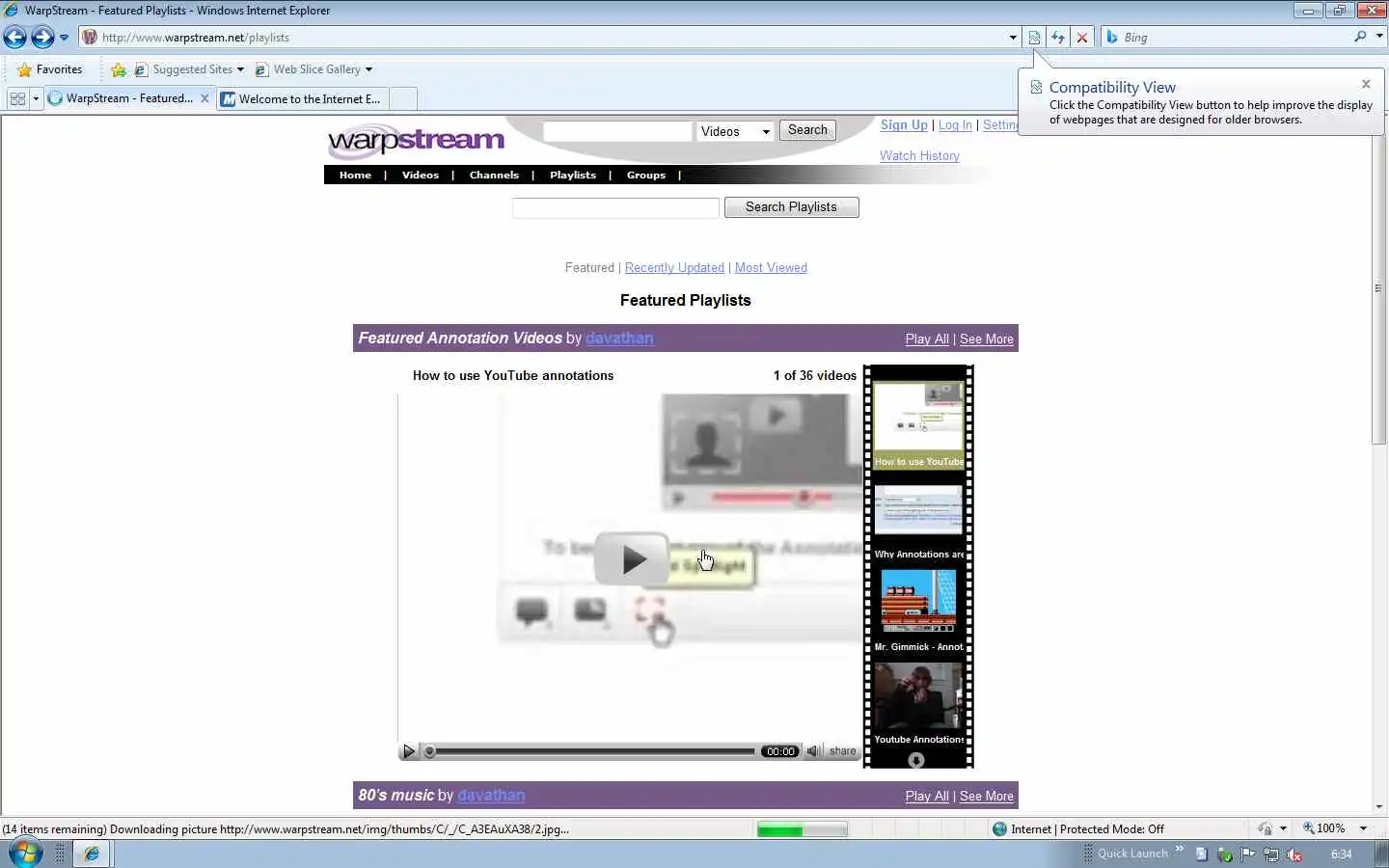Open a new blank tab button
Screen dimensions: 1389x868
[403, 98]
